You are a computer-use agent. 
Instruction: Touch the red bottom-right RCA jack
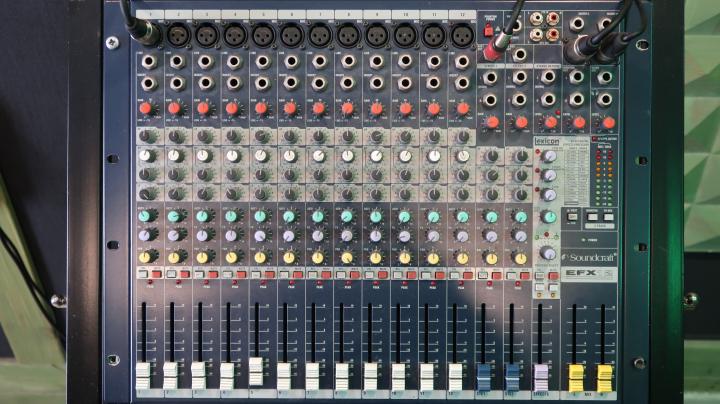(552, 34)
